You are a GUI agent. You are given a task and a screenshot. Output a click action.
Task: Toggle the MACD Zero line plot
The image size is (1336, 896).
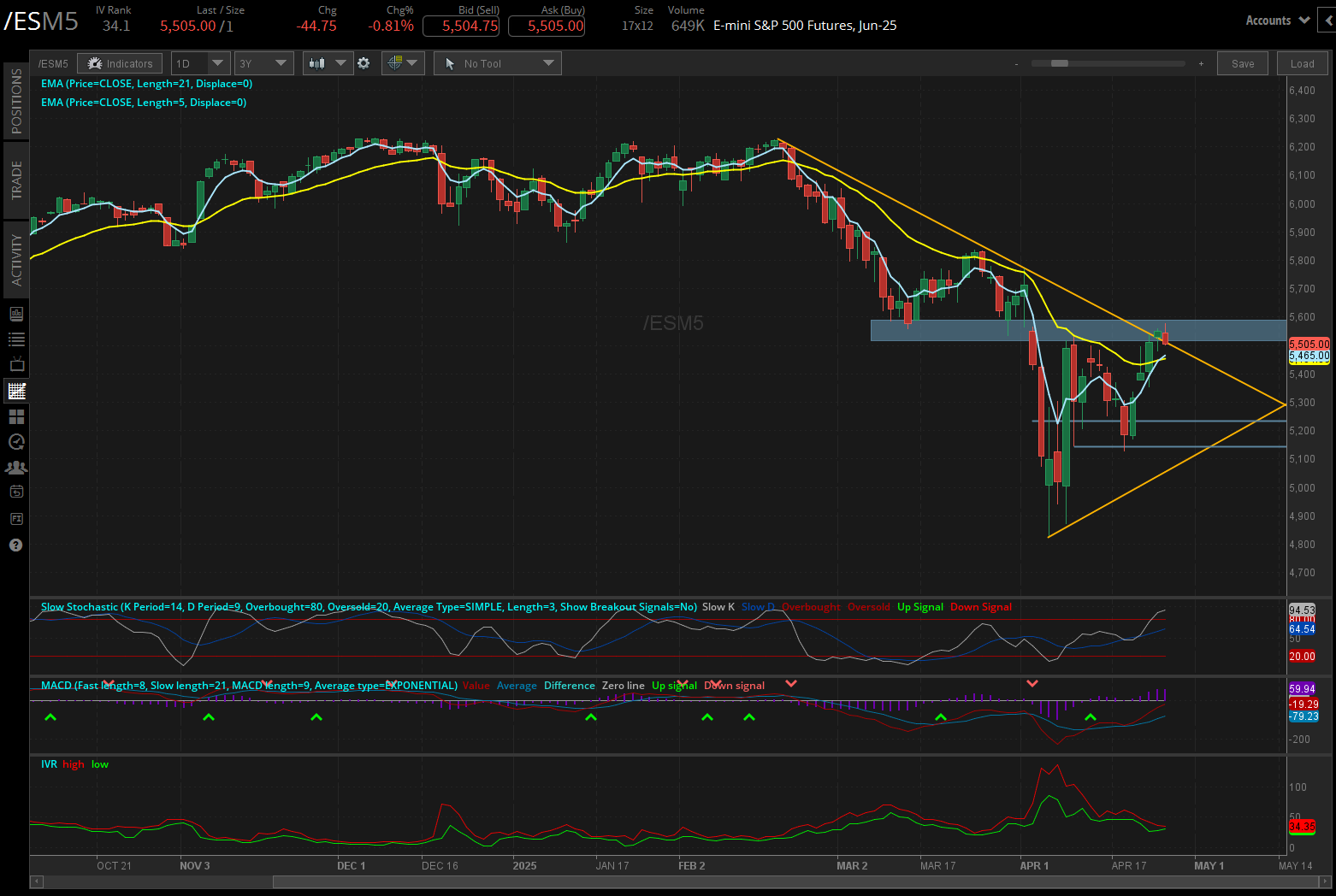tap(623, 685)
